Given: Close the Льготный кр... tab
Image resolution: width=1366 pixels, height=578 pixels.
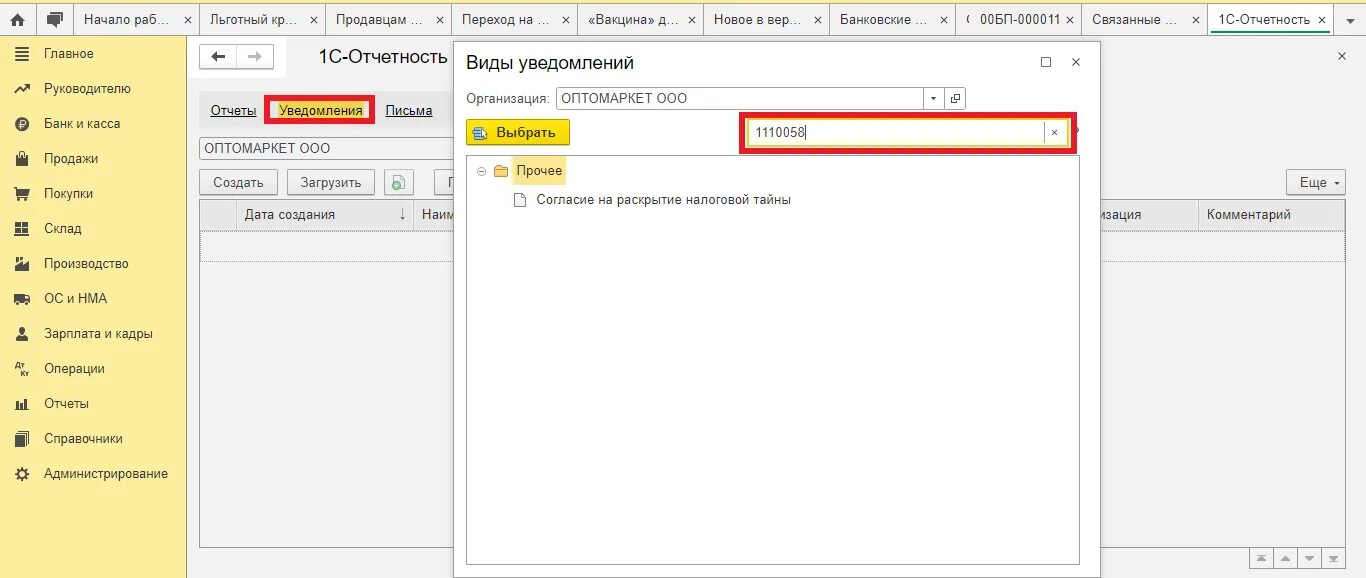Looking at the screenshot, I should pyautogui.click(x=314, y=20).
